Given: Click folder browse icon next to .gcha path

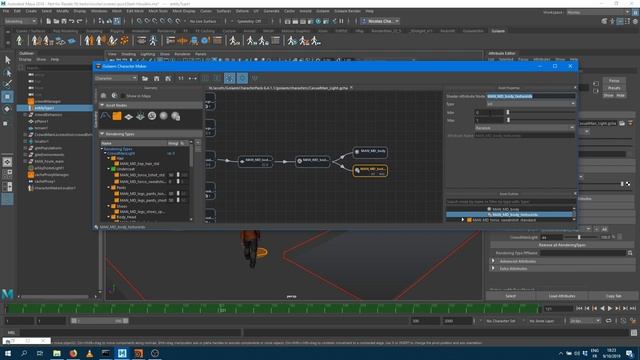Looking at the screenshot, I should pos(622,123).
